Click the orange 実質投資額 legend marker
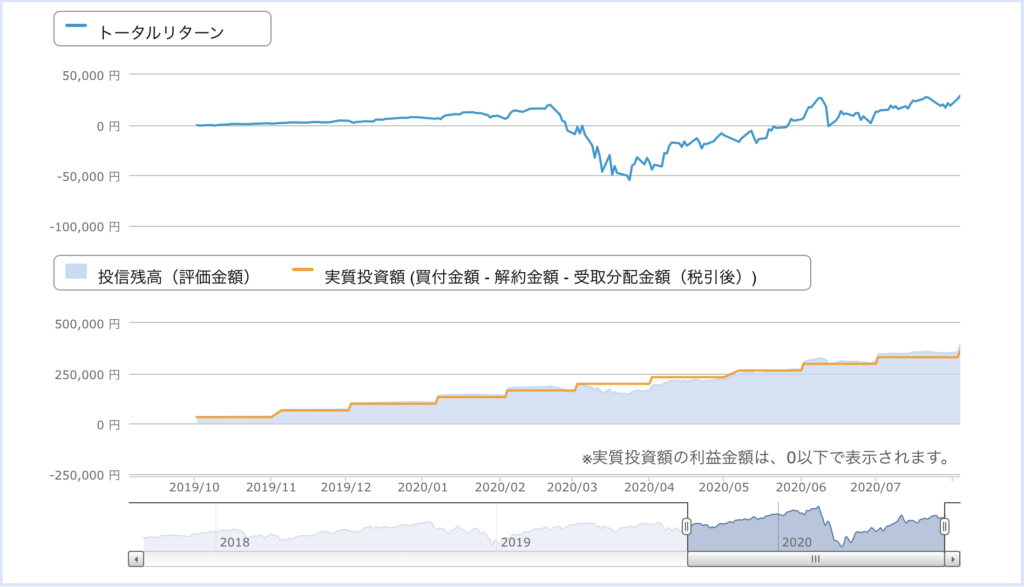Screen dimensions: 1024x587 coord(303,269)
